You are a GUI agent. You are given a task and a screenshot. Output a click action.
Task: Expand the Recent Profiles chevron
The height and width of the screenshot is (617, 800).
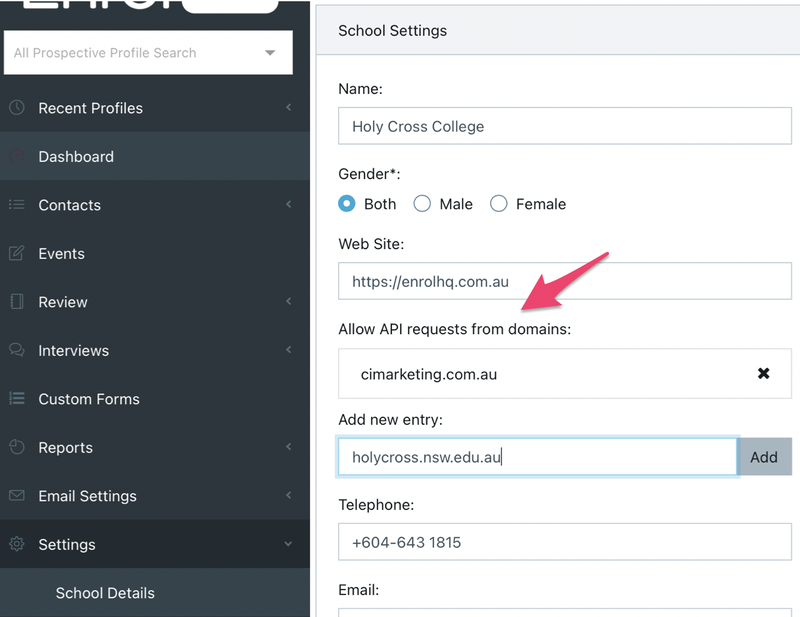288,108
